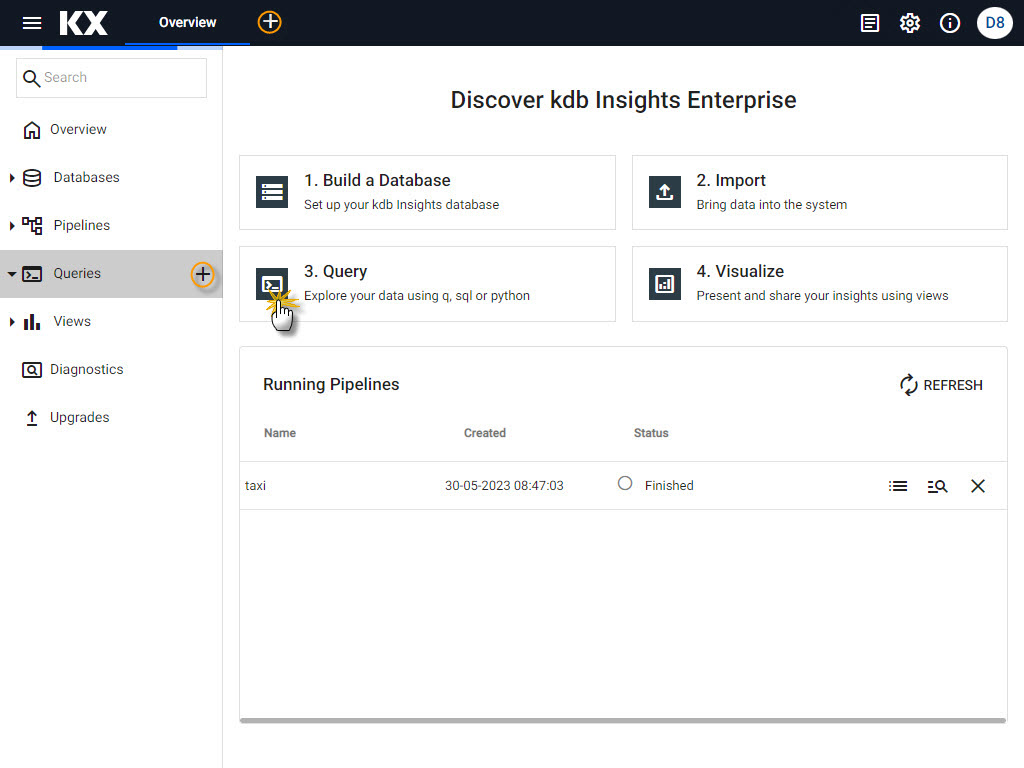The width and height of the screenshot is (1024, 768).
Task: View details list icon for taxi pipeline
Action: pyautogui.click(x=898, y=486)
